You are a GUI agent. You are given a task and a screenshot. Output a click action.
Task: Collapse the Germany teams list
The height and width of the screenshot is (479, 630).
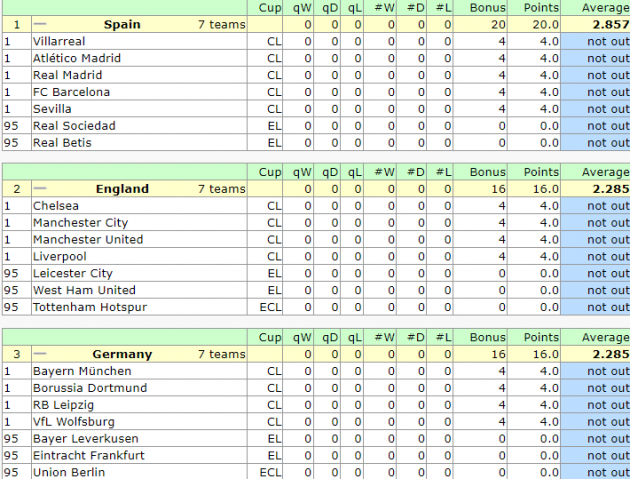click(40, 354)
